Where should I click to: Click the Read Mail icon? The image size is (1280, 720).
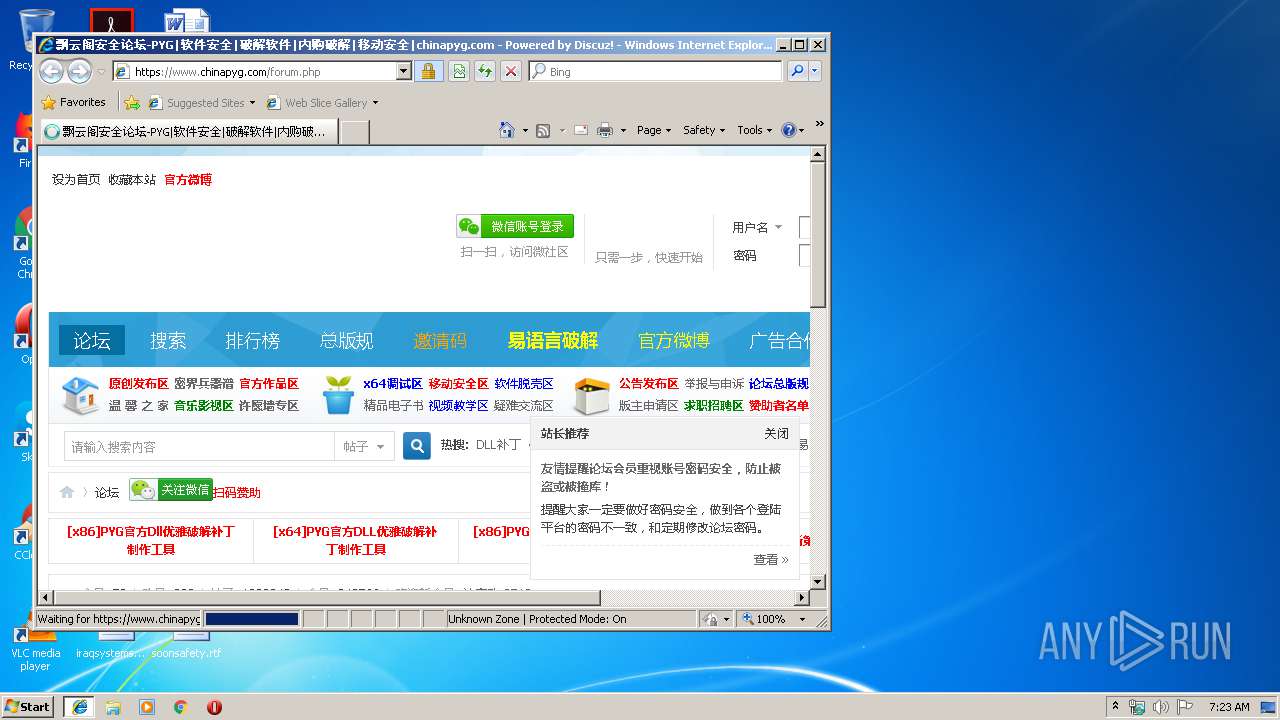coord(580,130)
